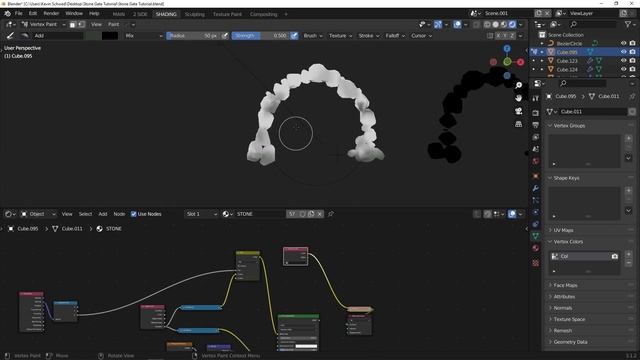Open the Texture properties checker tab icon
640x360 pixels.
(536, 263)
